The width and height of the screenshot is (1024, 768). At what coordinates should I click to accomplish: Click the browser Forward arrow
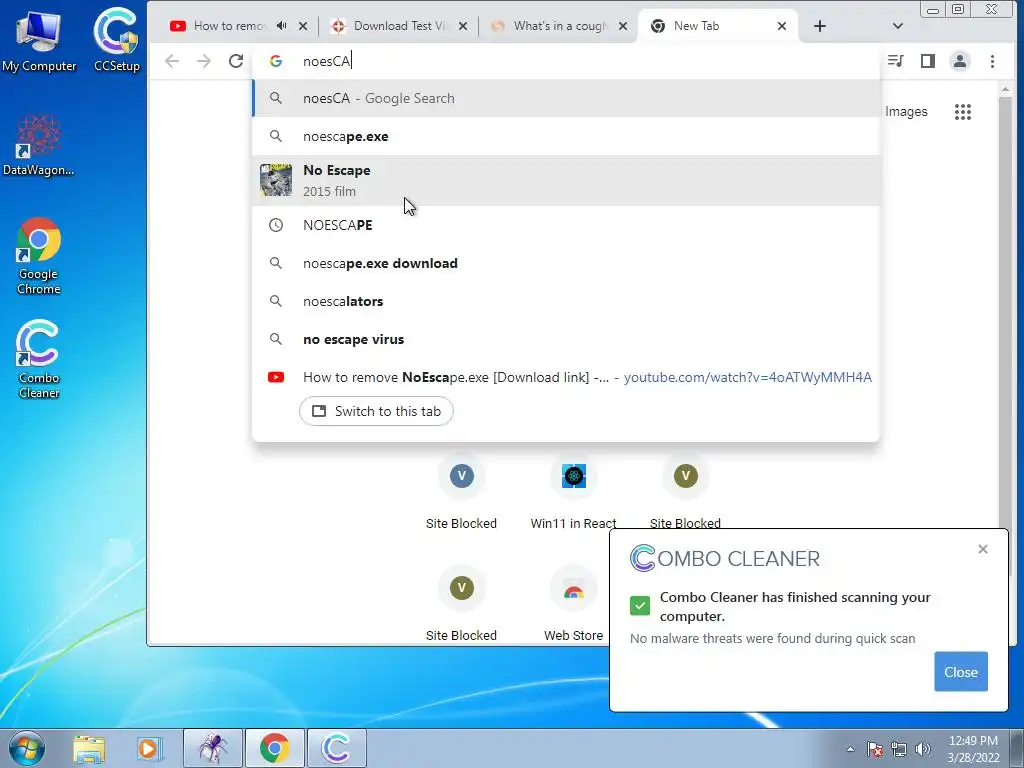(204, 61)
